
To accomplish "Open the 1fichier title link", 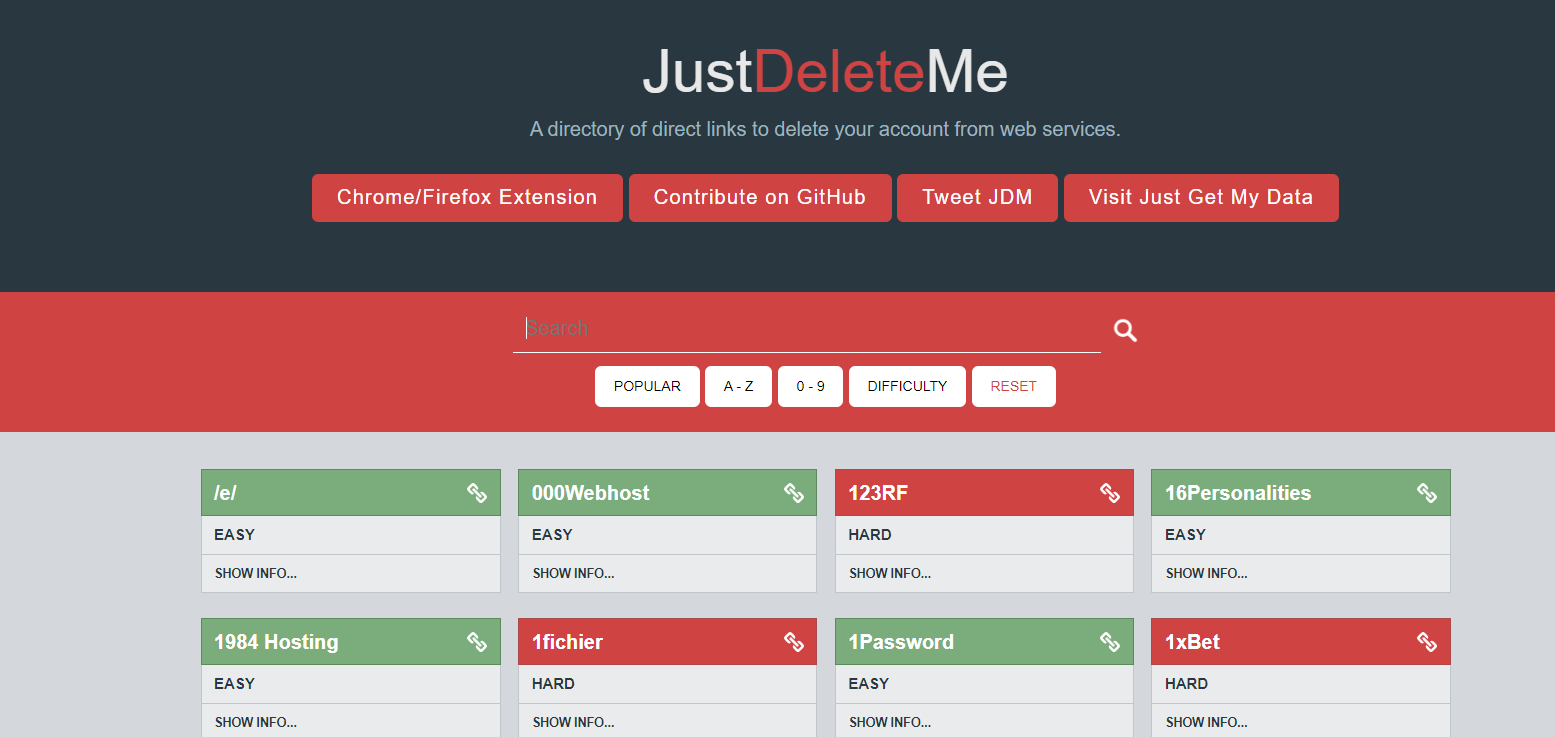I will coord(567,642).
